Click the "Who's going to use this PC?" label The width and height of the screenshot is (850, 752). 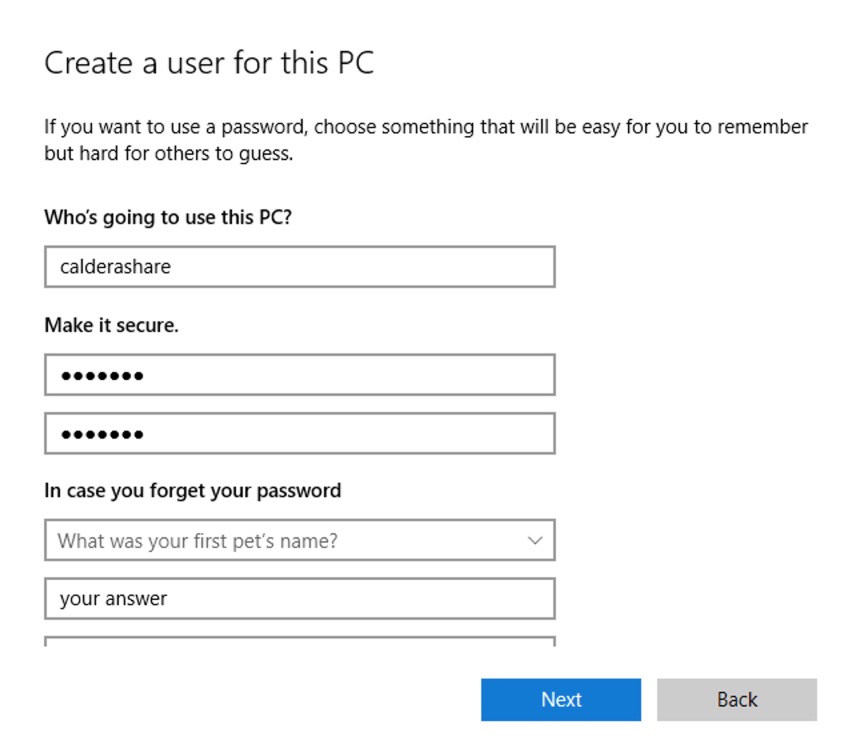pos(168,216)
